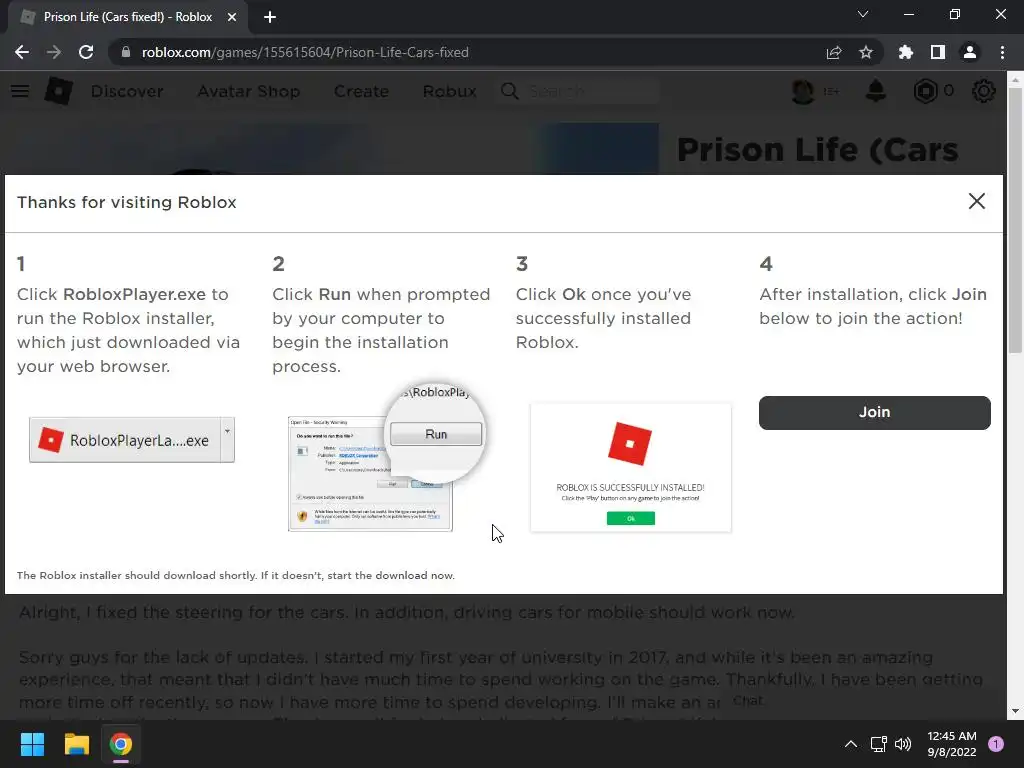Viewport: 1024px width, 768px height.
Task: Open the Roblox hamburger navigation menu
Action: 20,91
